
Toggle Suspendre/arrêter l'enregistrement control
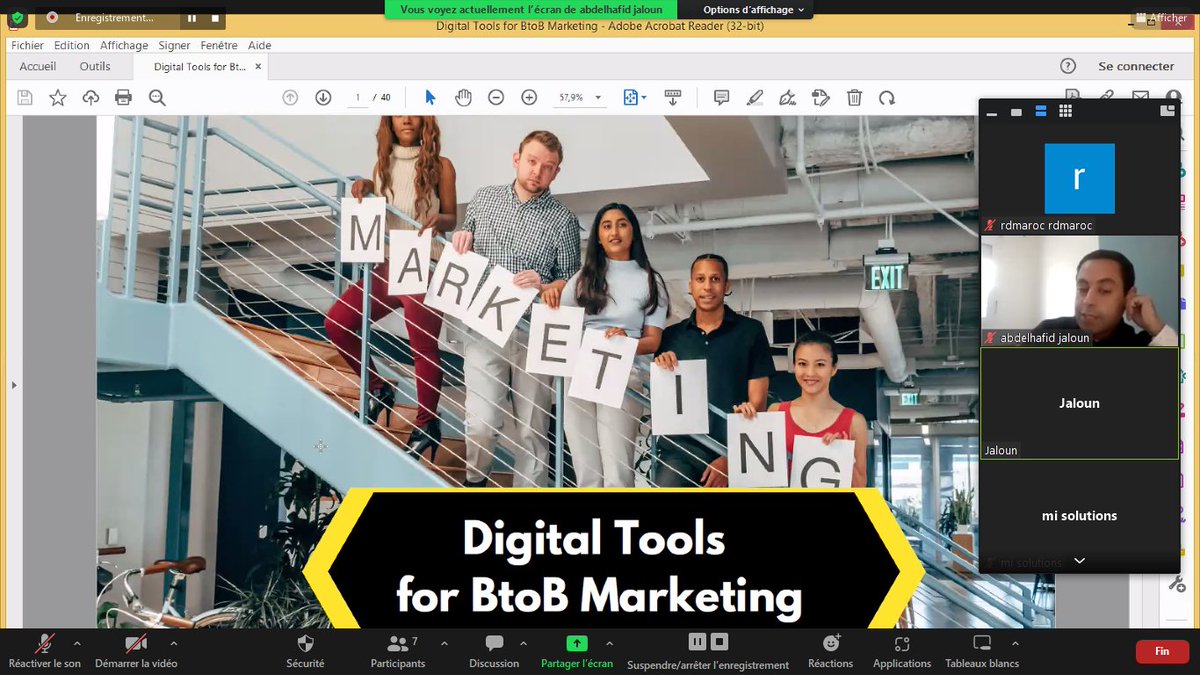(708, 649)
